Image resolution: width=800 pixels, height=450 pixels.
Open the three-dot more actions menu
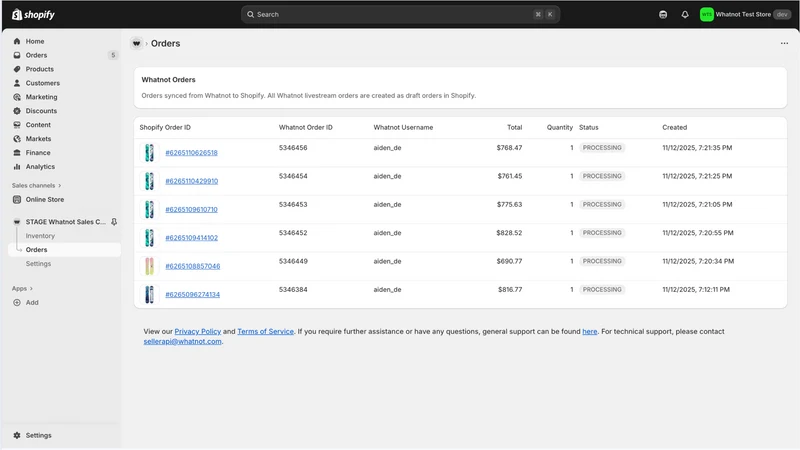pos(784,43)
